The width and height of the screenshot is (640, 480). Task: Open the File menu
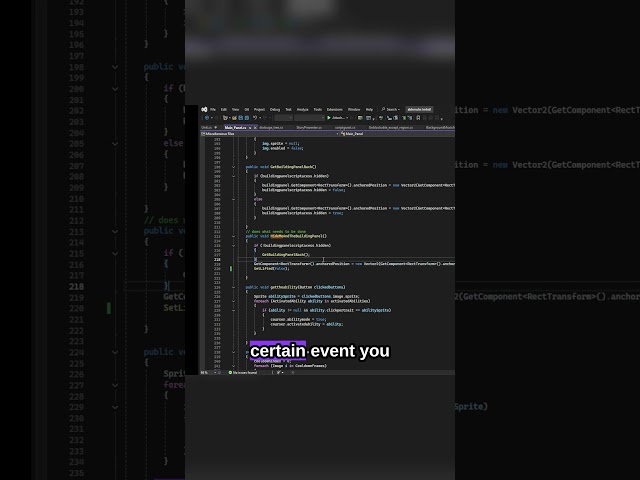pos(213,109)
